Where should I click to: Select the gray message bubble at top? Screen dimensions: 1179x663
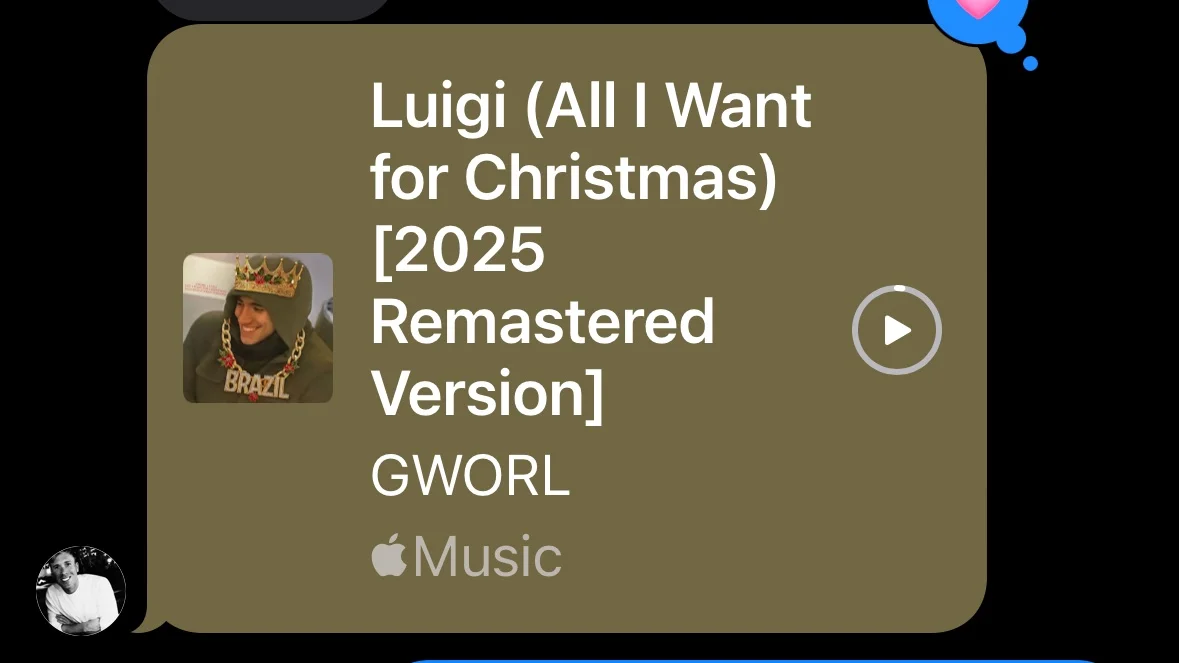tap(272, 9)
